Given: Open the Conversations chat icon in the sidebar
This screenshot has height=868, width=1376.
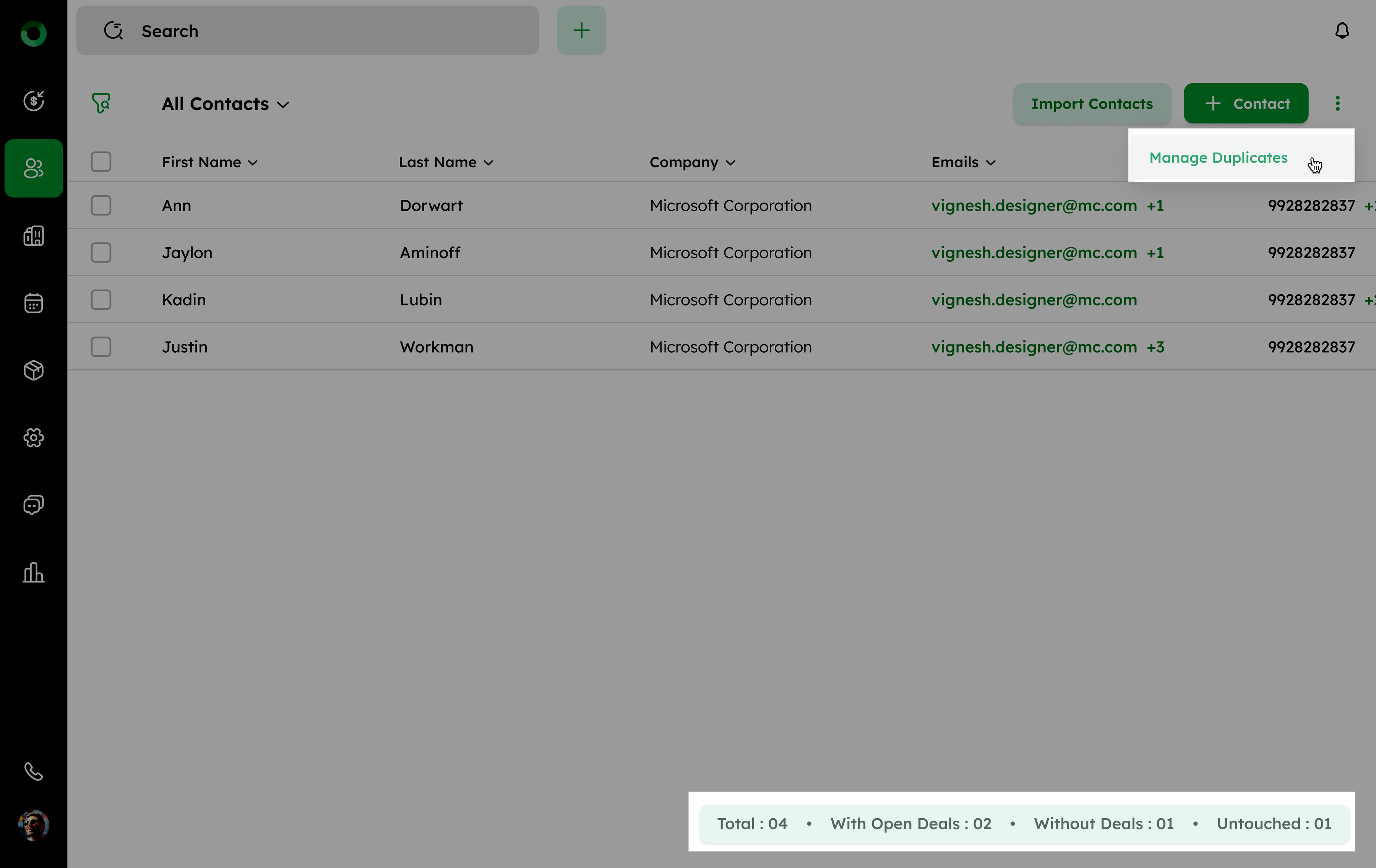Looking at the screenshot, I should point(33,505).
